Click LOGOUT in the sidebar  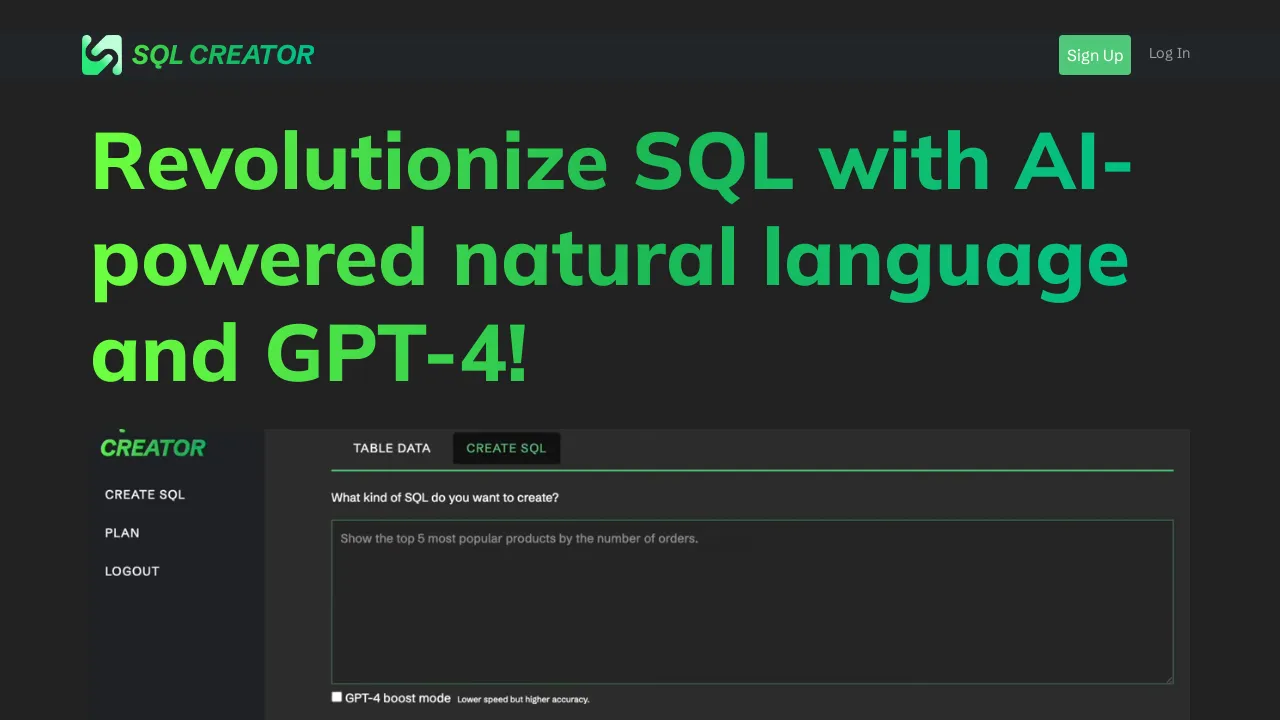pyautogui.click(x=132, y=571)
